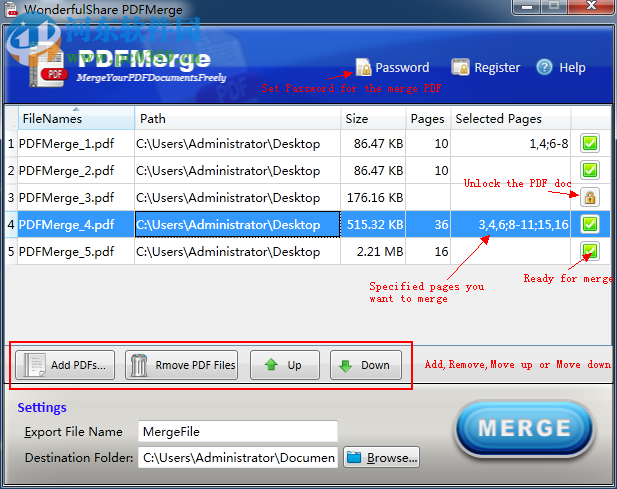This screenshot has width=617, height=489.
Task: Click the empty Selected Pages cell for PDFMerge_2.pdf
Action: 511,171
